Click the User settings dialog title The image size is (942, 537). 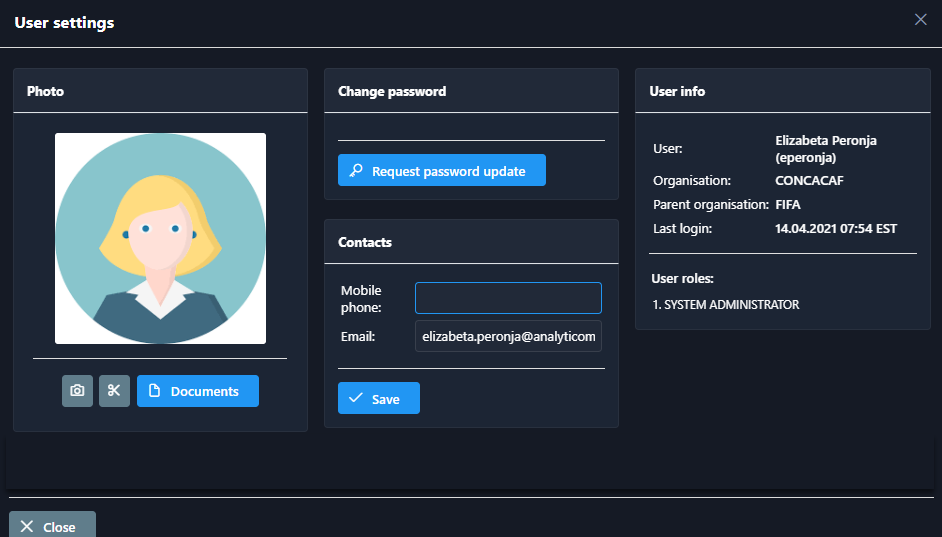[64, 22]
